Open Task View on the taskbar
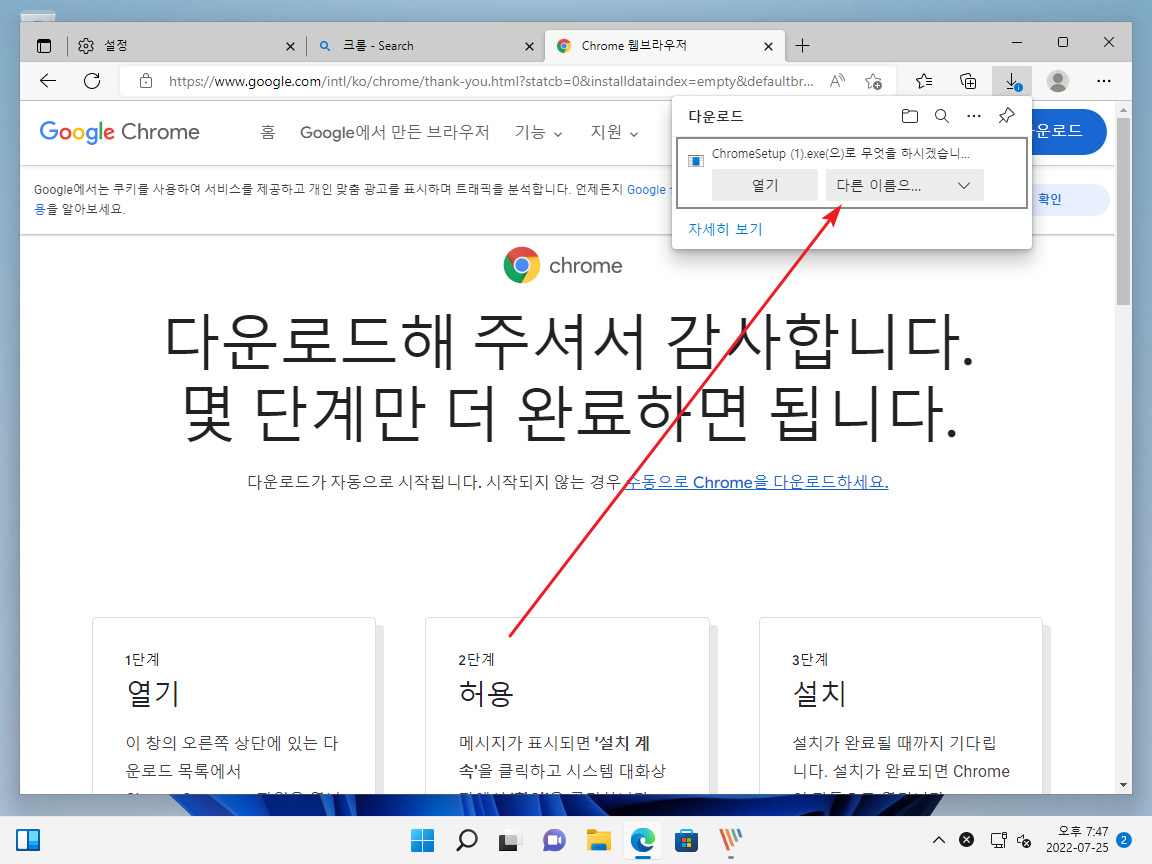The height and width of the screenshot is (864, 1152). coord(509,840)
